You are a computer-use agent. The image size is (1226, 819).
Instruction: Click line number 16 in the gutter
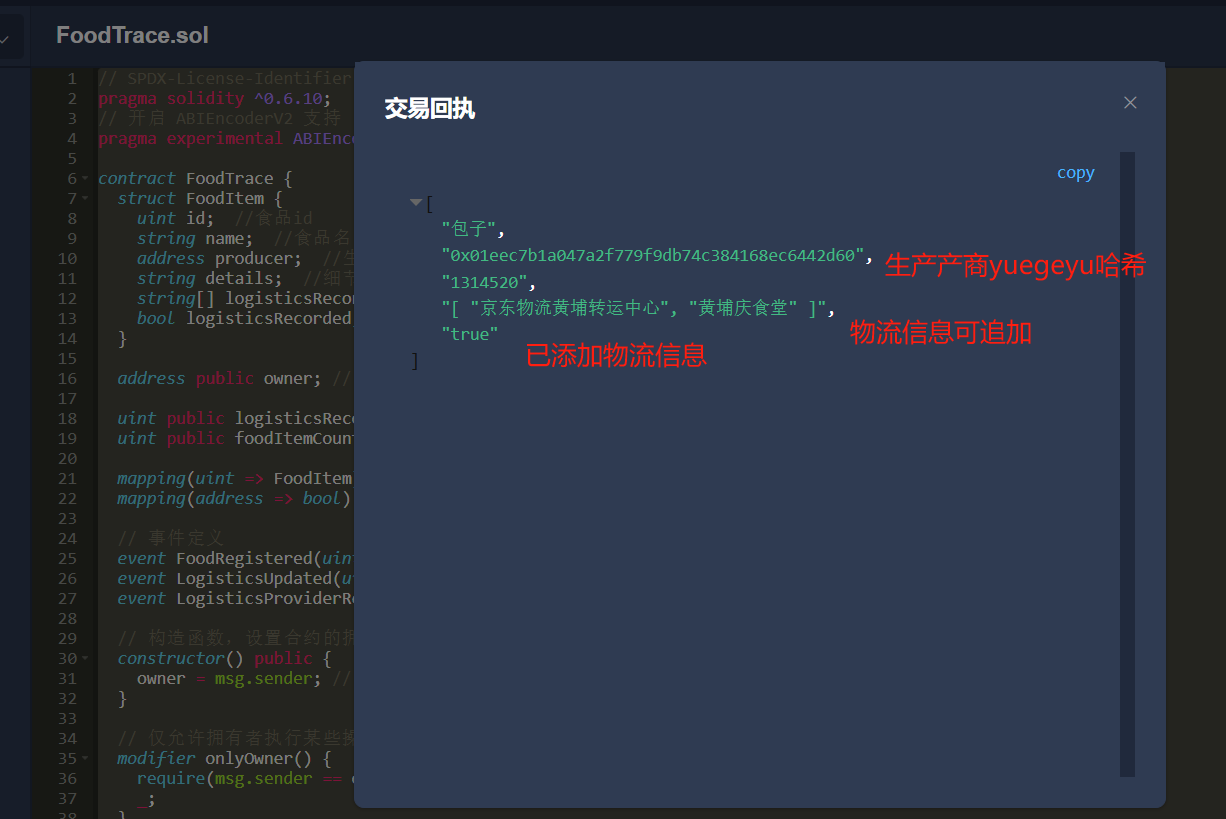[x=67, y=378]
